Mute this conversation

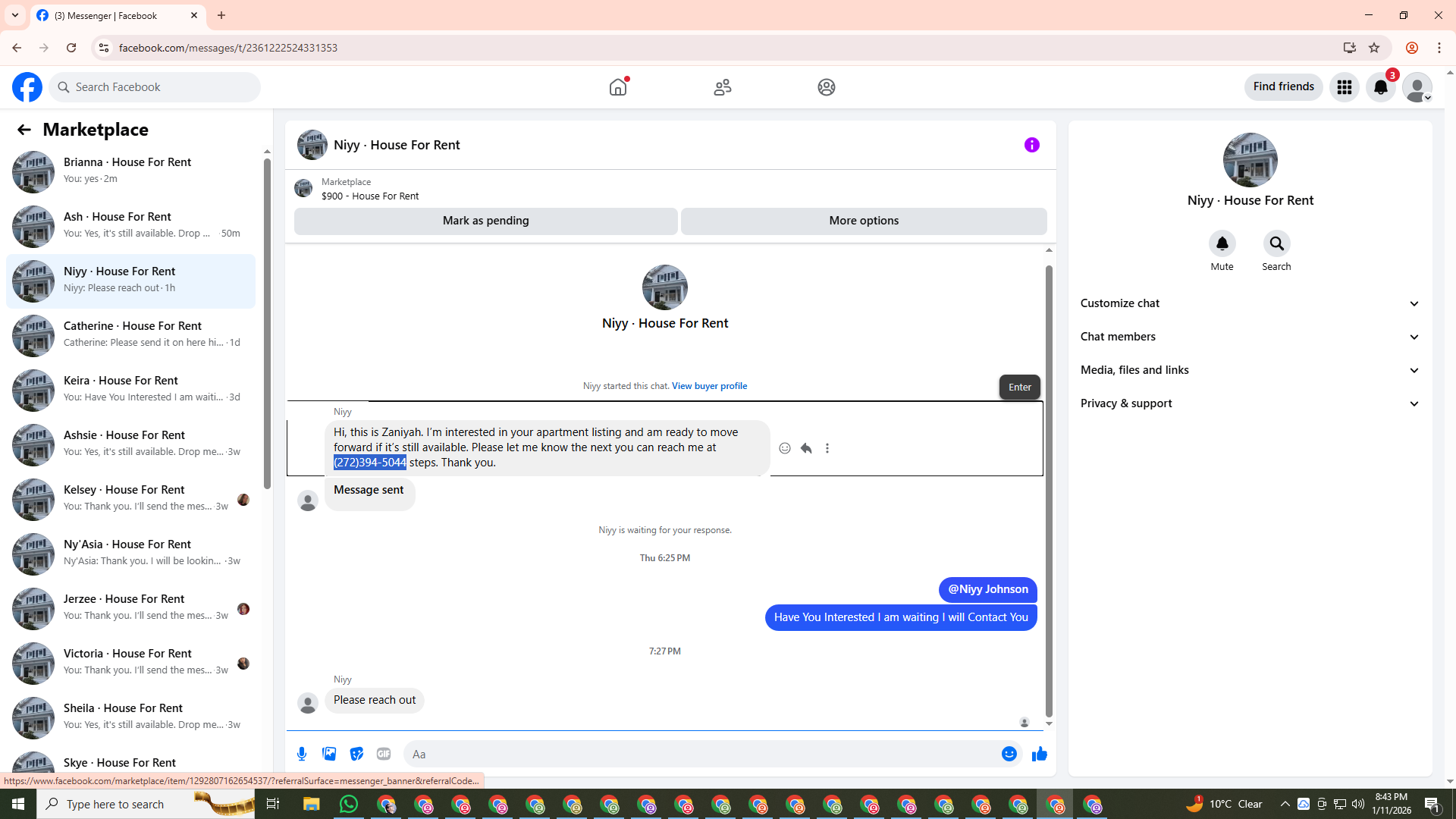pos(1222,243)
